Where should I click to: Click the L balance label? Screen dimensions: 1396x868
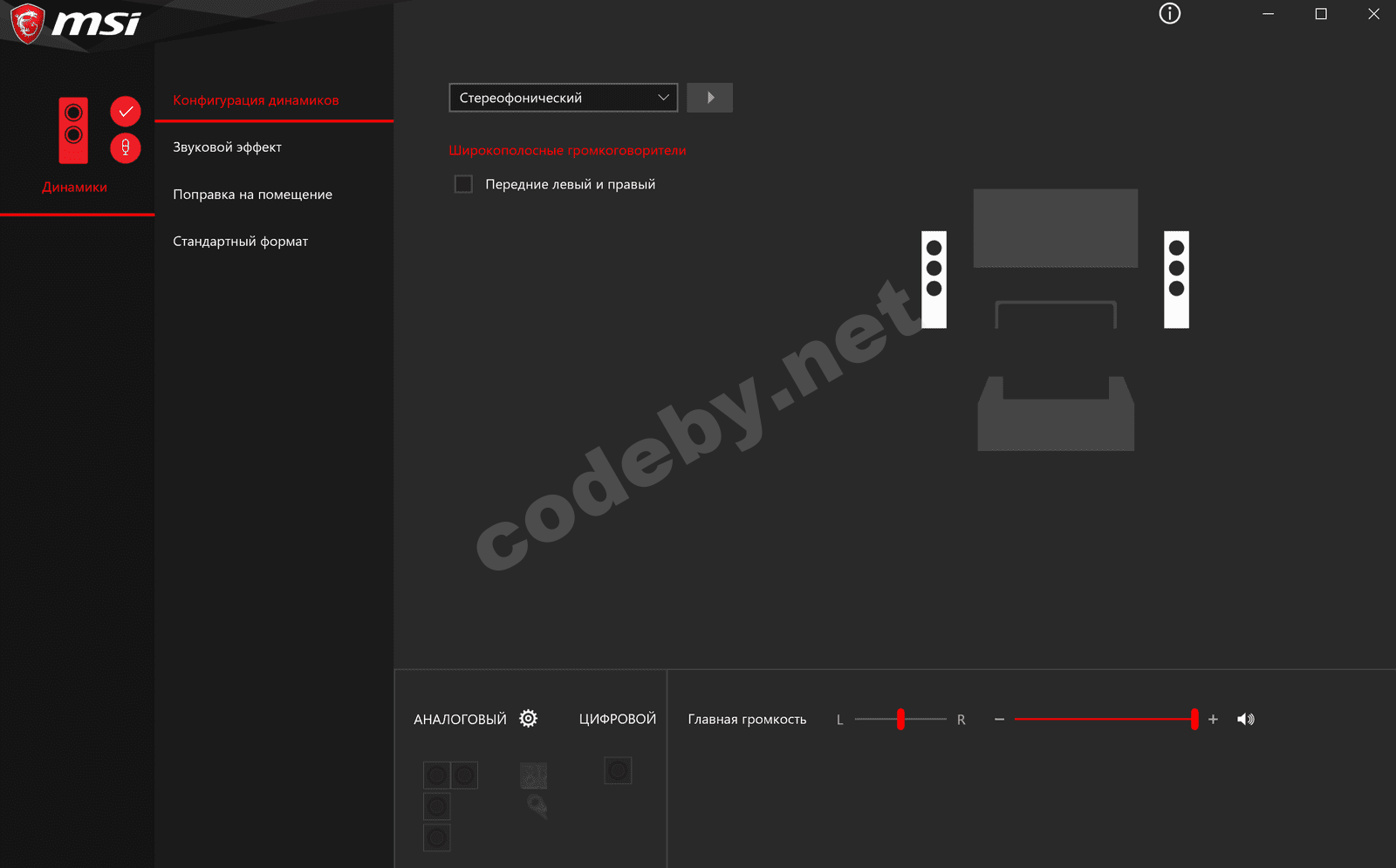pos(840,720)
